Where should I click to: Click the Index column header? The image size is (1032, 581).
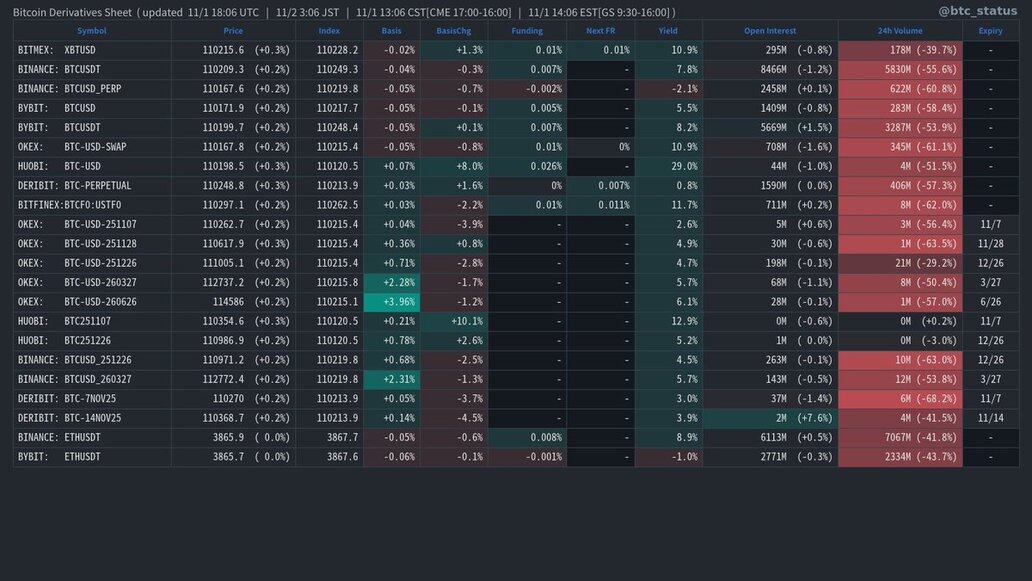pos(329,31)
